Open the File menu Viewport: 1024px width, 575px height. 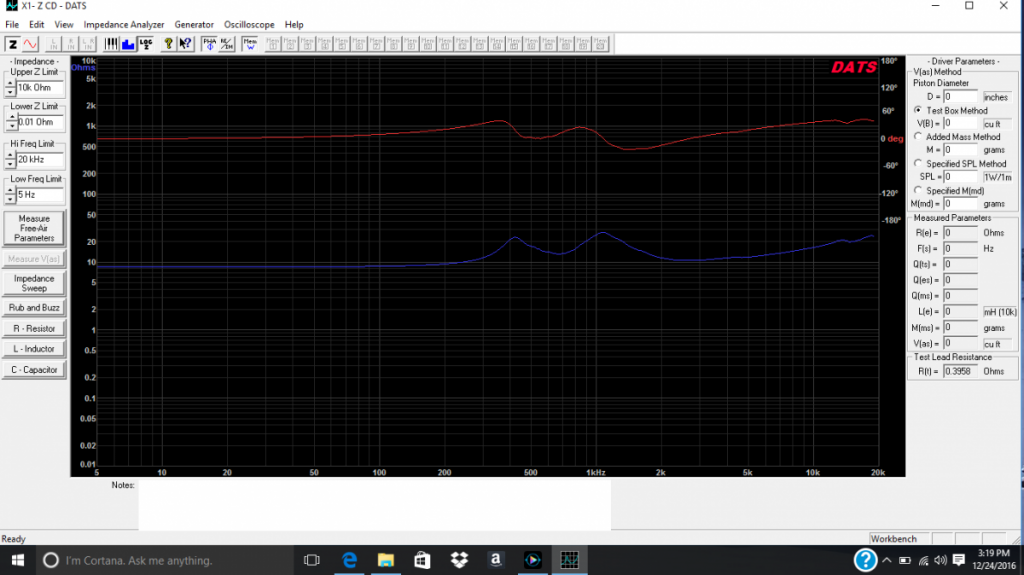click(x=12, y=24)
